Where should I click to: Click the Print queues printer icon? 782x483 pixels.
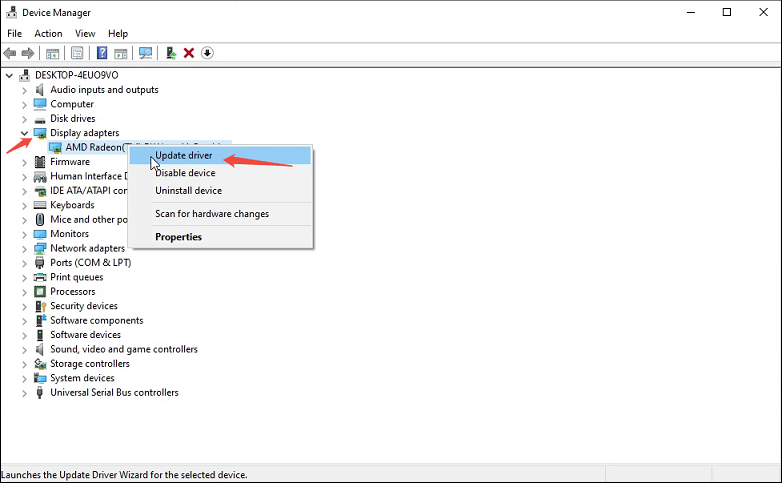40,277
